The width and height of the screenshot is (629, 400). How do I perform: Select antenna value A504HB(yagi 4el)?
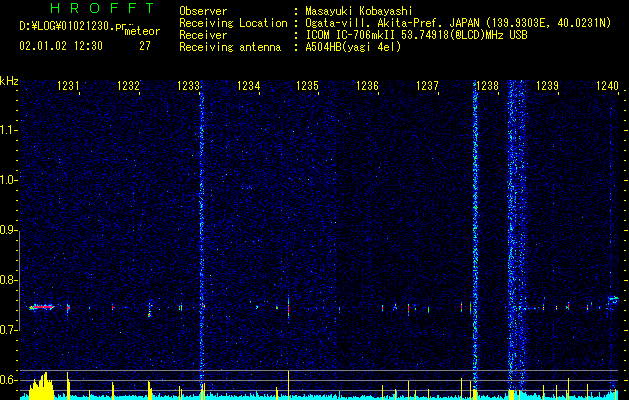(x=353, y=47)
